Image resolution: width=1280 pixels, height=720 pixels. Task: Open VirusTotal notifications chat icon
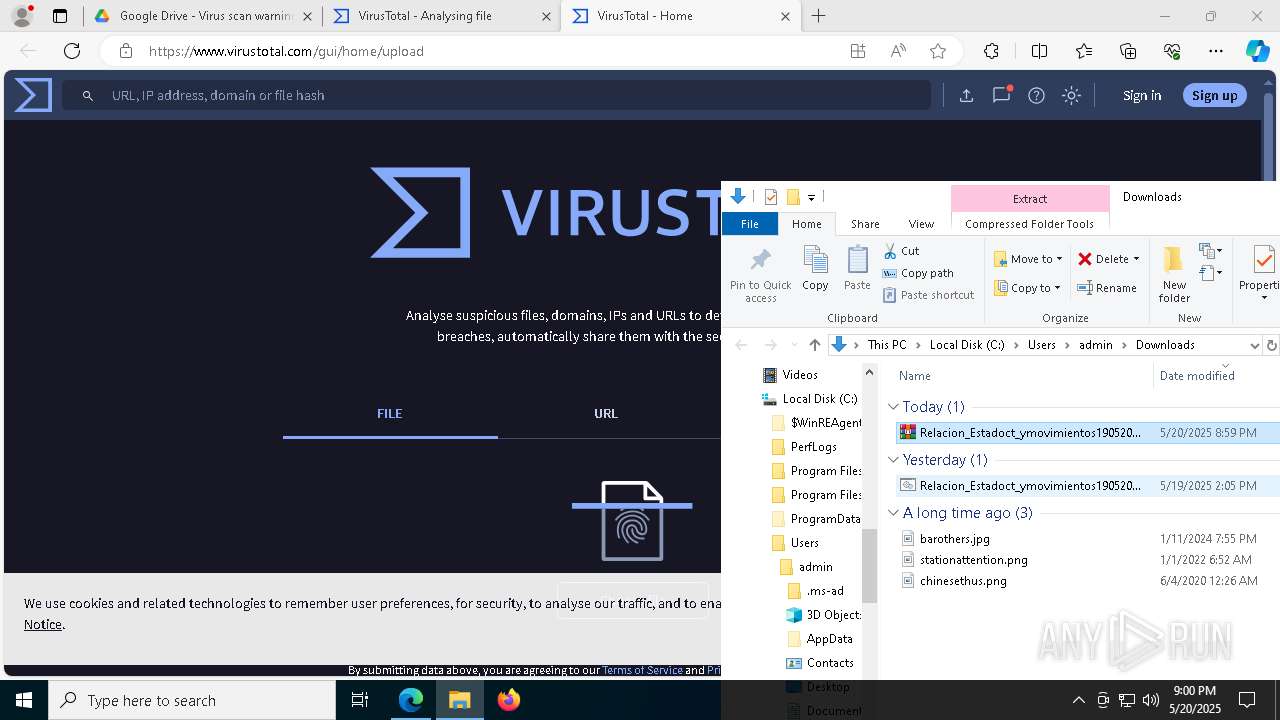click(x=1001, y=95)
